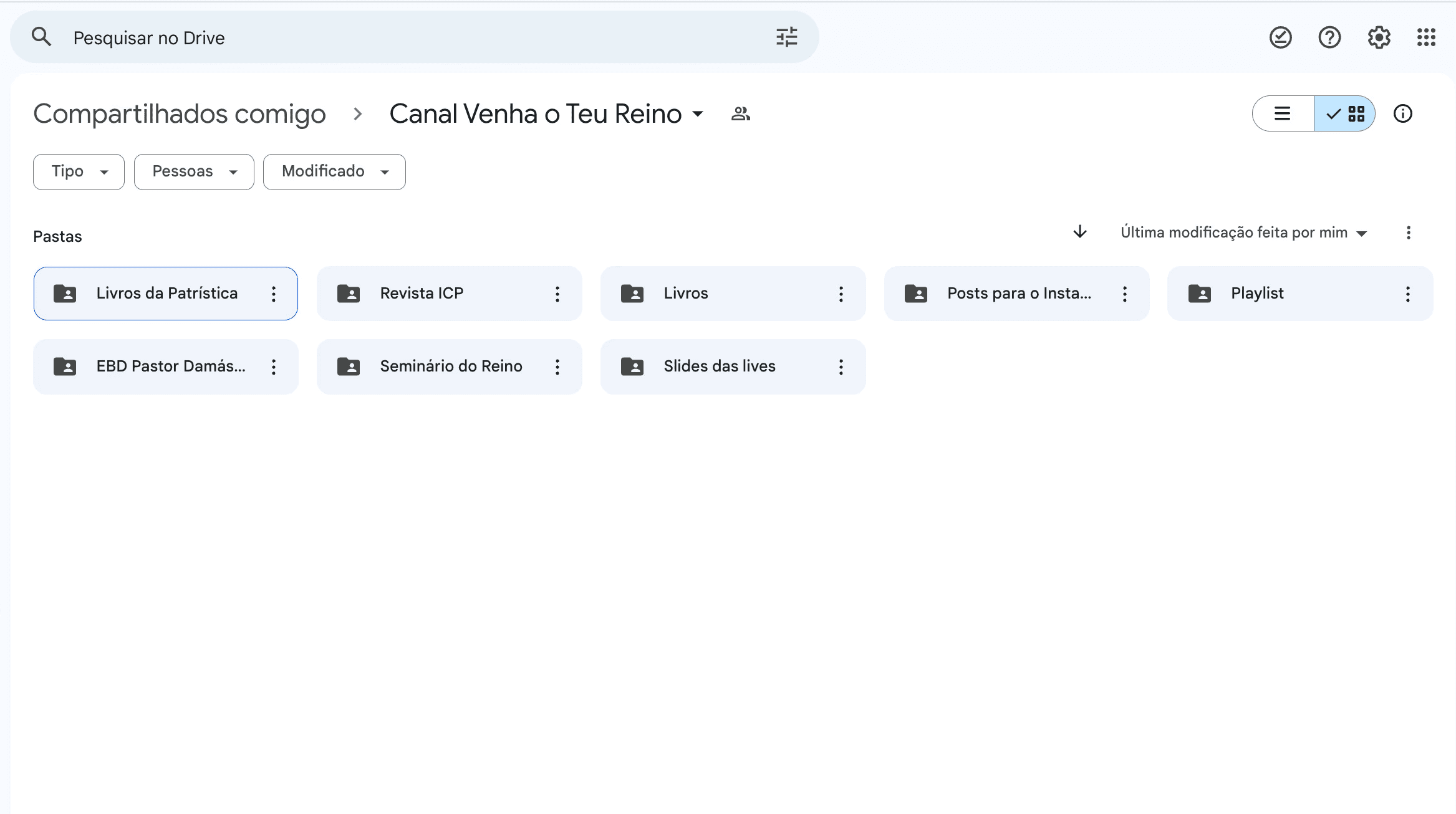Open the Google apps grid launcher
This screenshot has width=1456, height=814.
(1426, 37)
